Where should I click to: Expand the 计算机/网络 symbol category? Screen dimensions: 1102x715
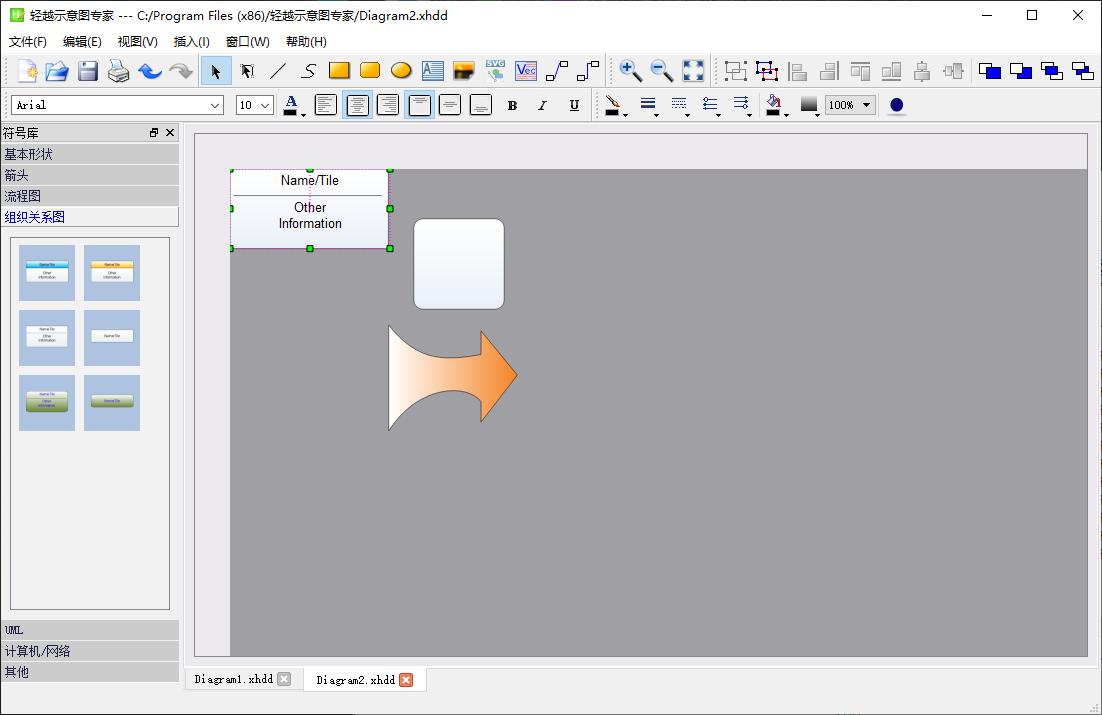(90, 651)
